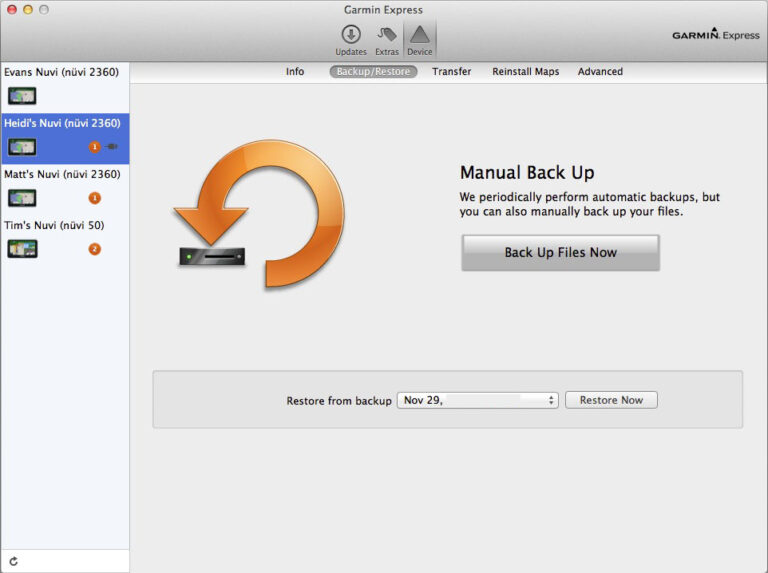Open the Updates toolbar icon
768x573 pixels.
[351, 40]
